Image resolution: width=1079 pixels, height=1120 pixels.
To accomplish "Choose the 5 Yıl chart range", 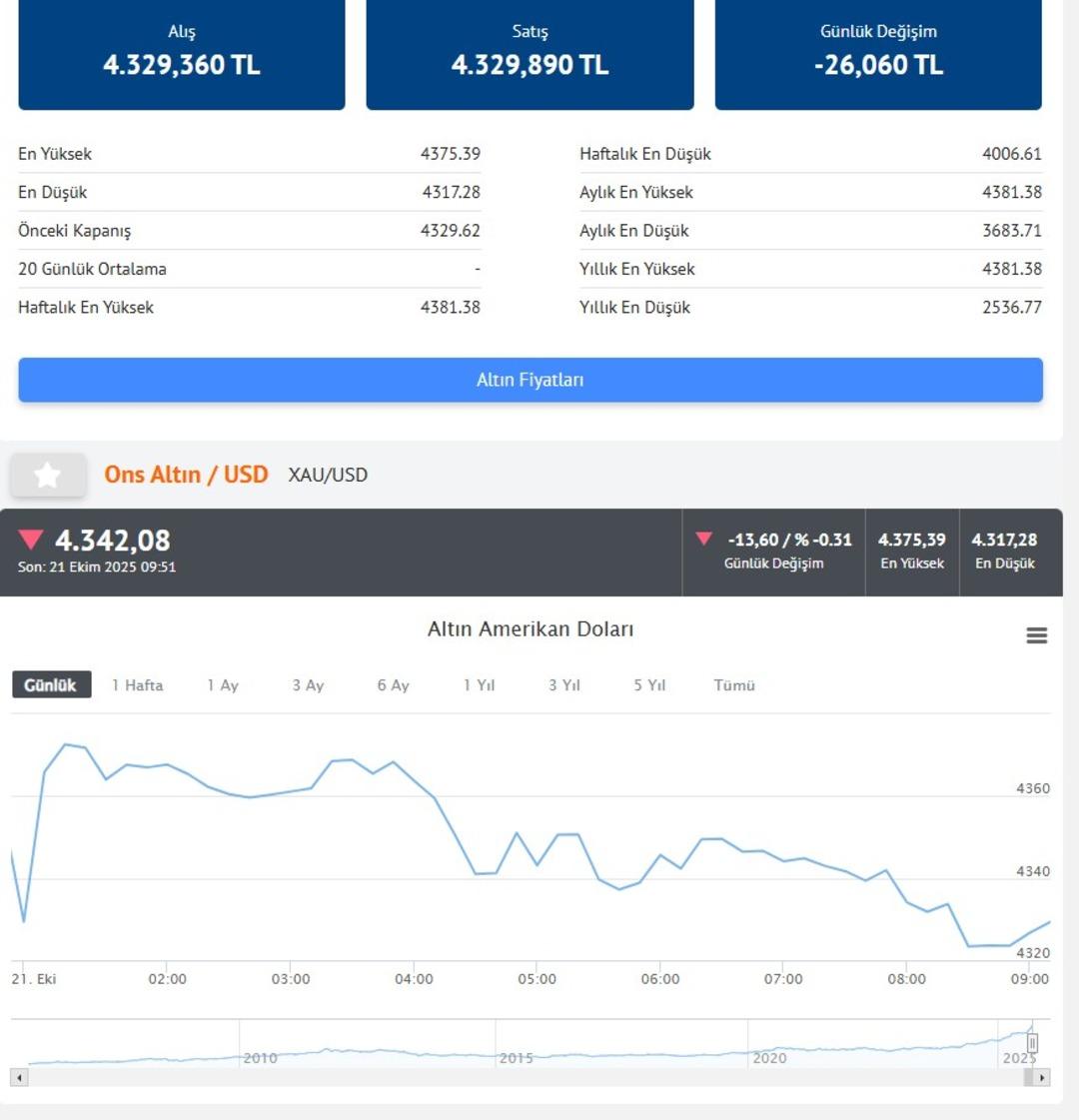I will (648, 685).
